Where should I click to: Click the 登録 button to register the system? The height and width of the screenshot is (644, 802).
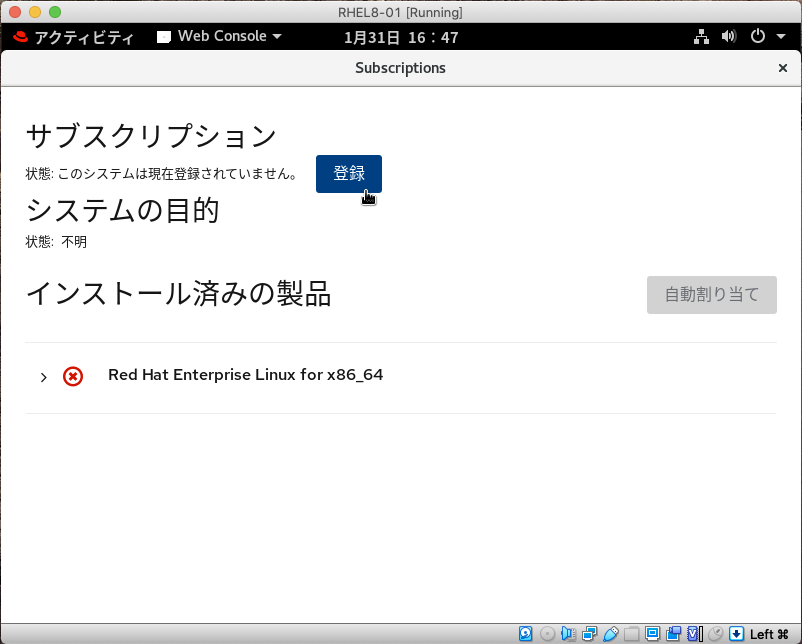pyautogui.click(x=348, y=173)
